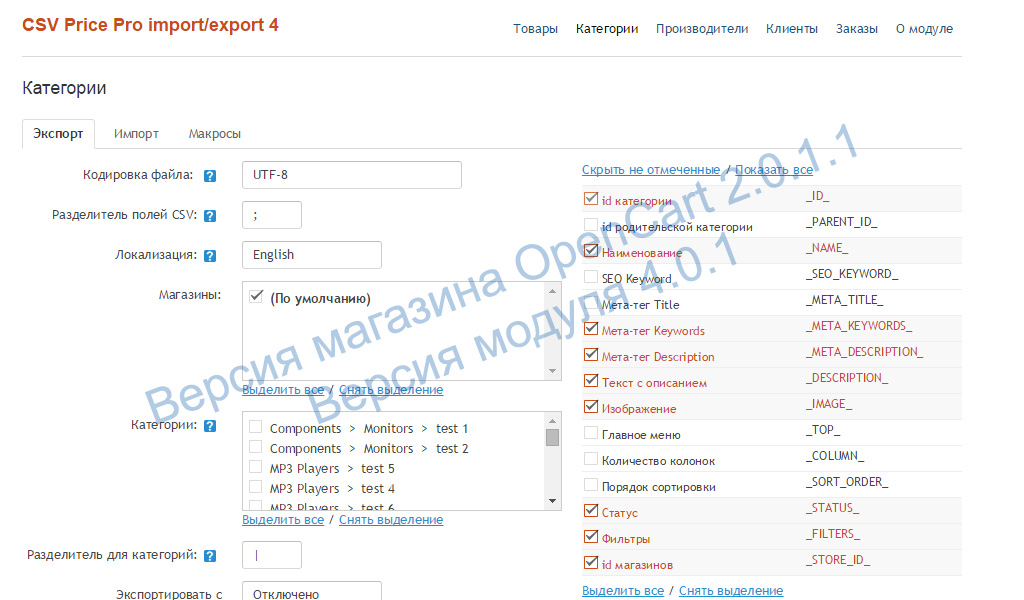Uncheck the Изображение checkbox
The width and height of the screenshot is (1024, 600).
tap(591, 407)
